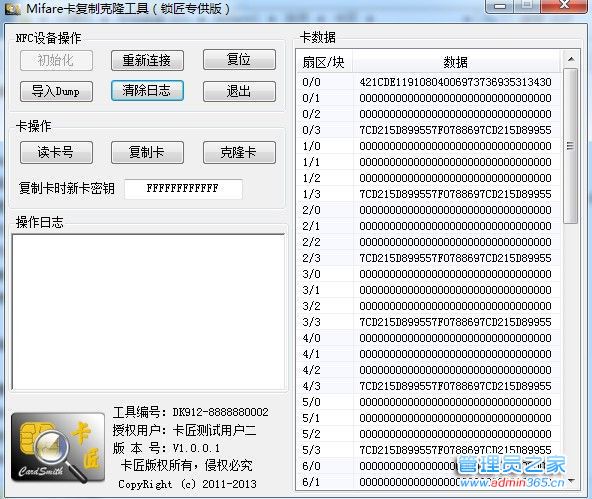Select row 4/3 in card data

coord(428,386)
